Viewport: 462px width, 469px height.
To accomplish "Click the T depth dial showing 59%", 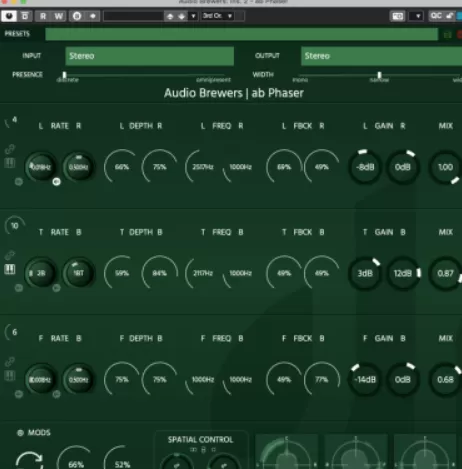I will click(122, 273).
